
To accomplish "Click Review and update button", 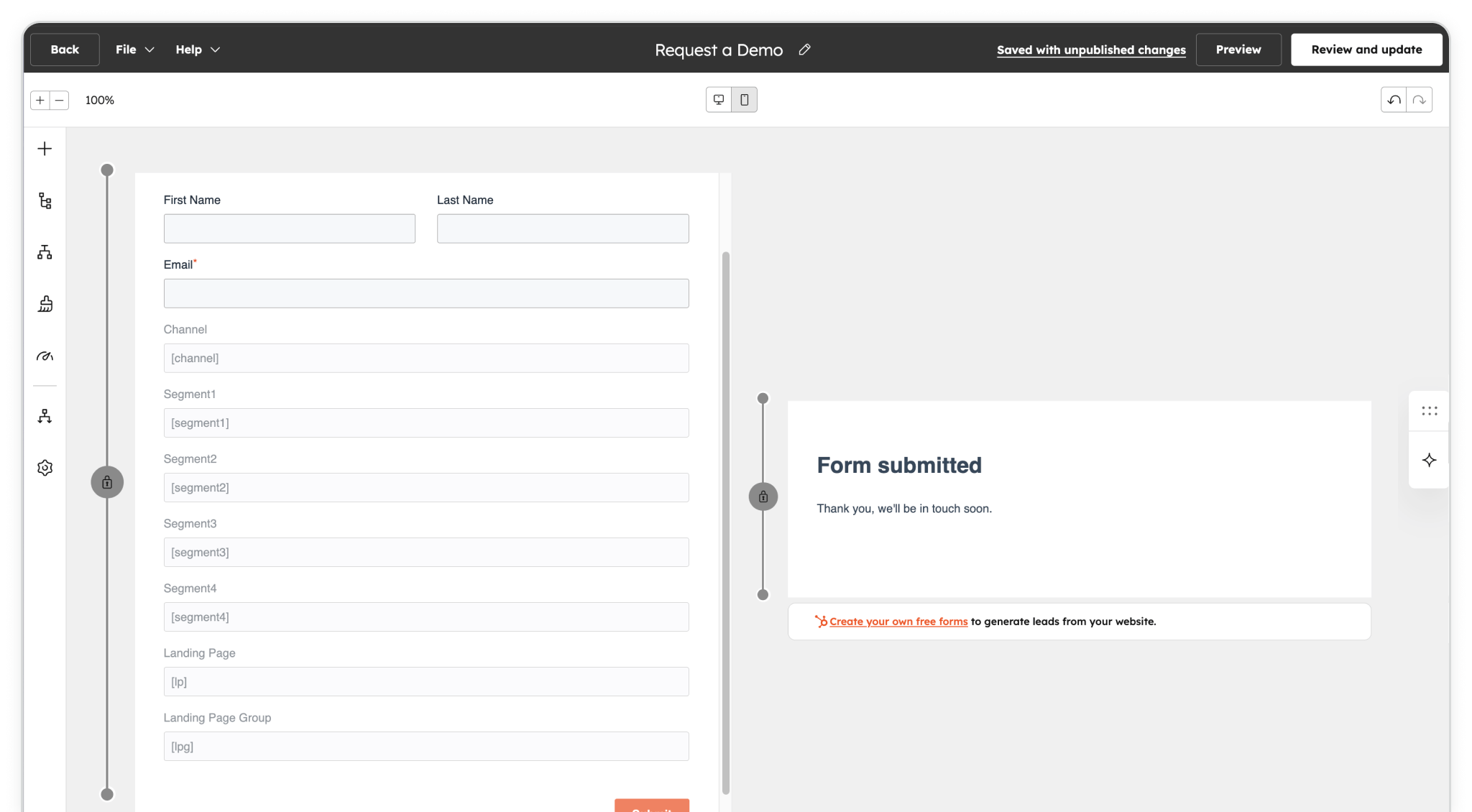I will tap(1366, 50).
